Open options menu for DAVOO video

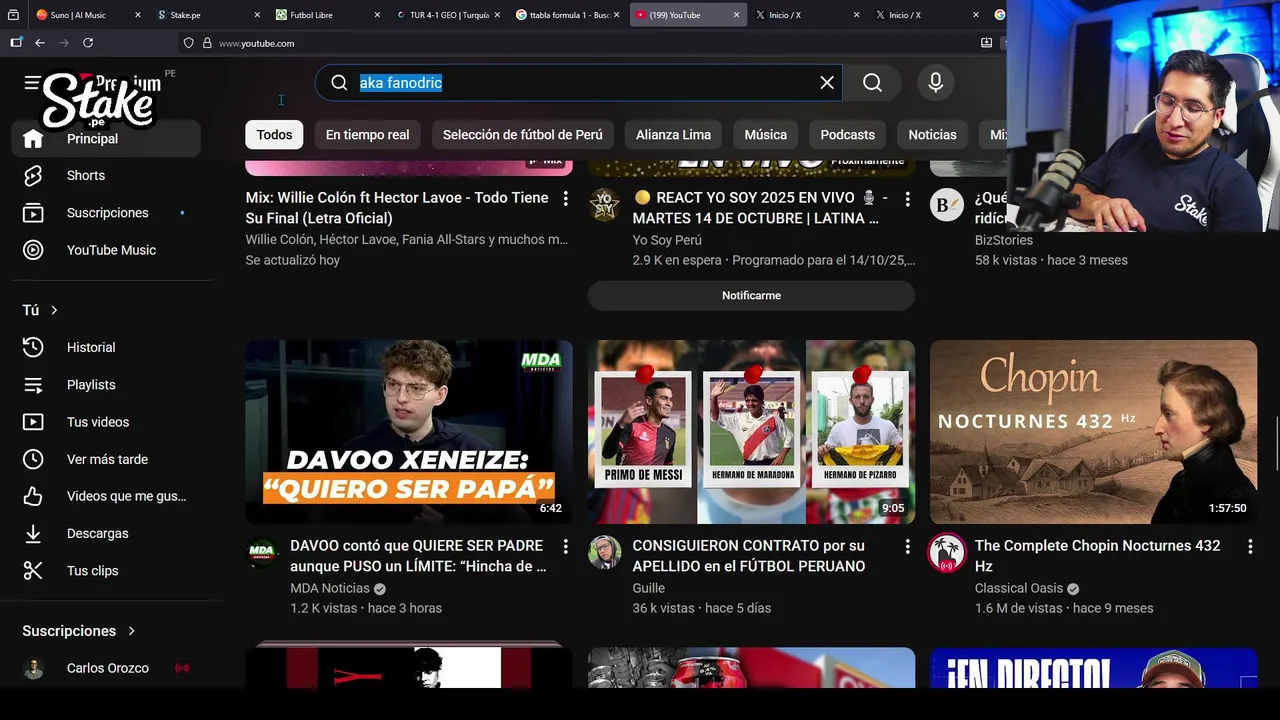point(565,547)
